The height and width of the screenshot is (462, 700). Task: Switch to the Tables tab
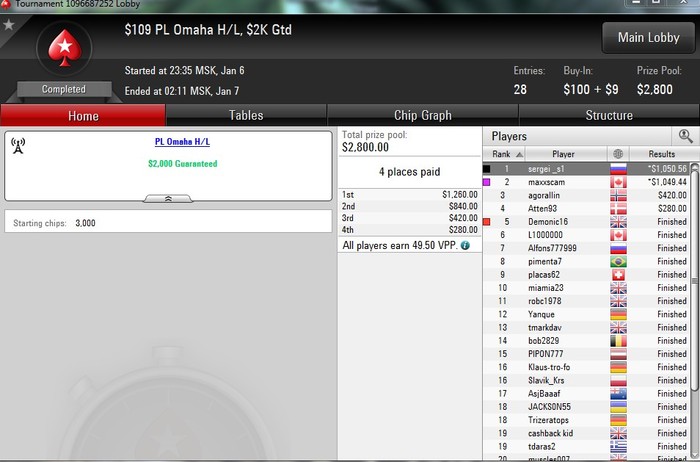pos(246,115)
